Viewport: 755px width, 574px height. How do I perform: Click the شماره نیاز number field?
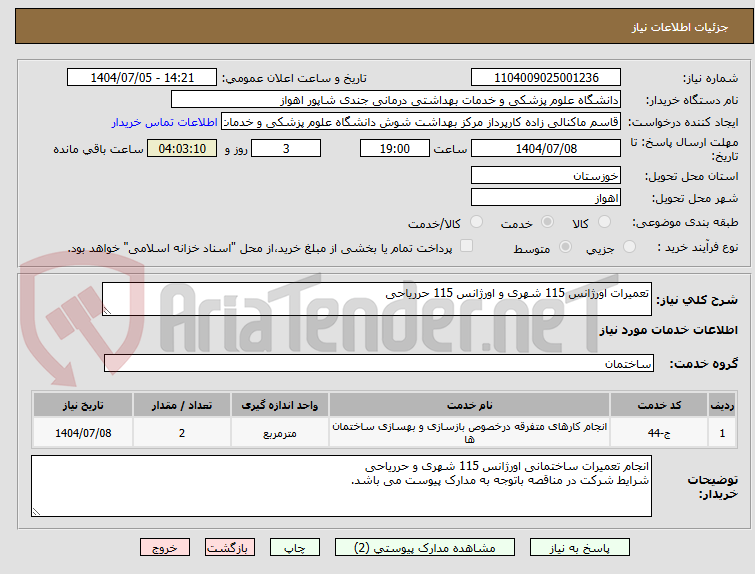546,78
